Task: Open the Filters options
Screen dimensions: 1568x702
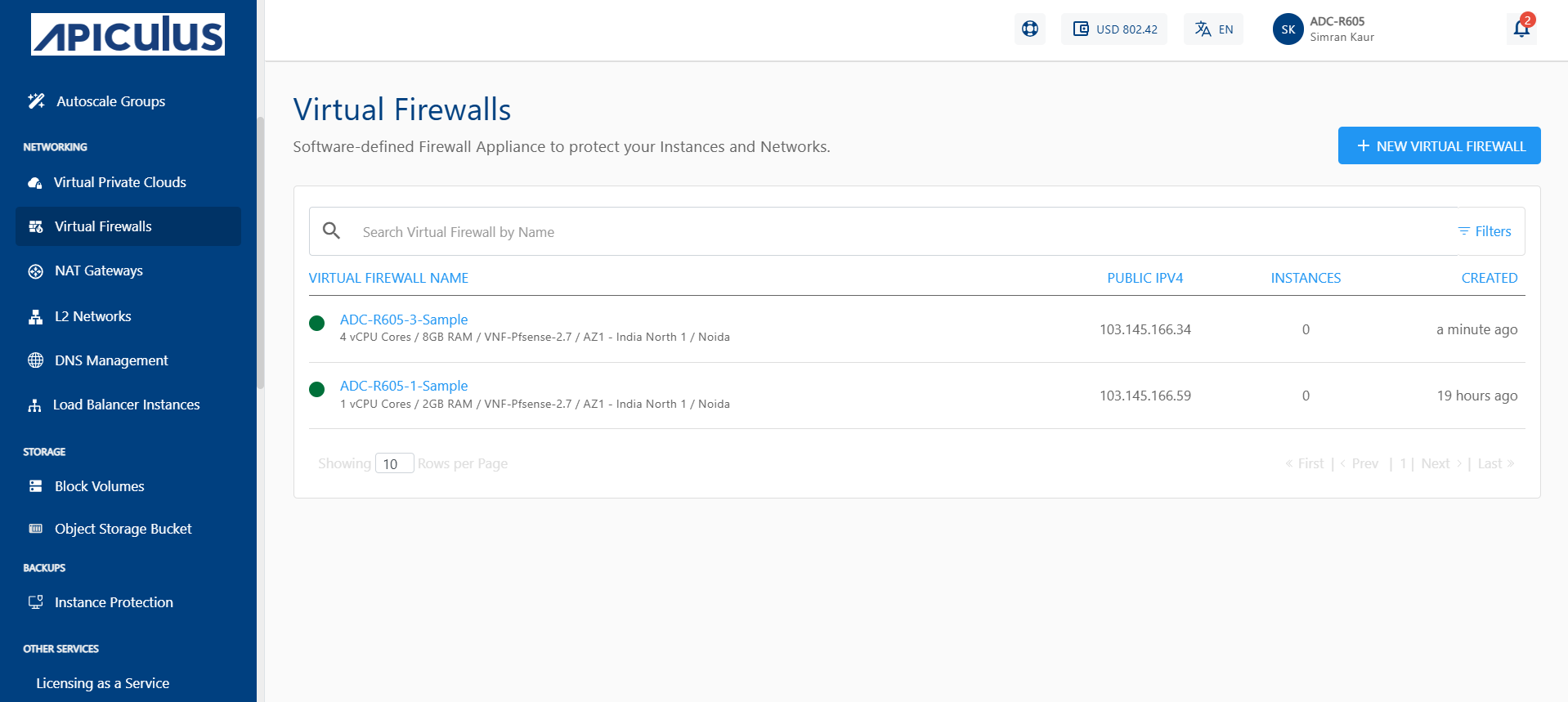Action: [1485, 231]
